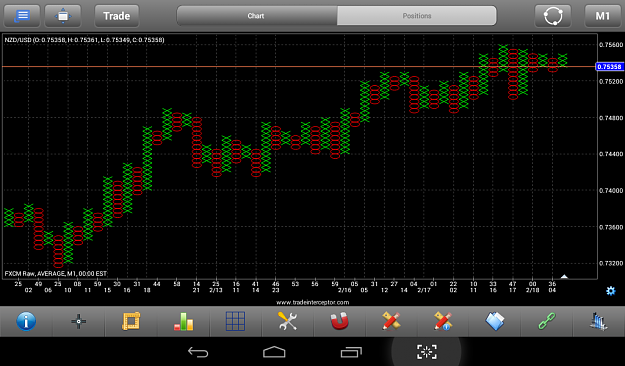Open the Android recent apps button
The image size is (625, 366).
(x=351, y=352)
